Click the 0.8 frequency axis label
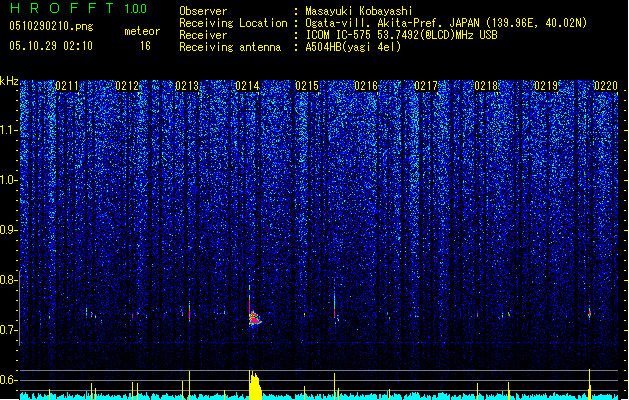629x400 pixels. [x=8, y=280]
